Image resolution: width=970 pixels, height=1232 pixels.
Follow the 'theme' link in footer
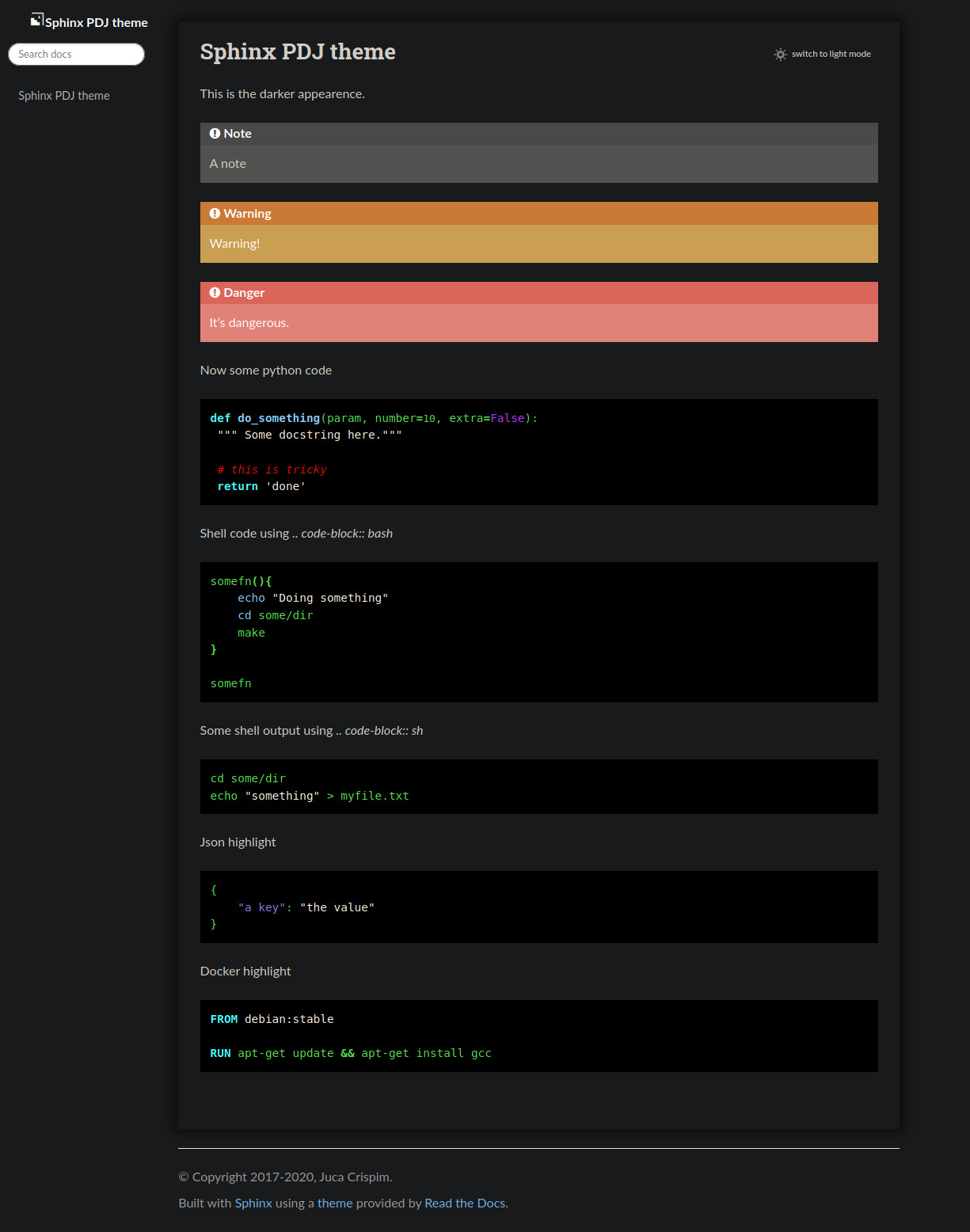pyautogui.click(x=335, y=1203)
